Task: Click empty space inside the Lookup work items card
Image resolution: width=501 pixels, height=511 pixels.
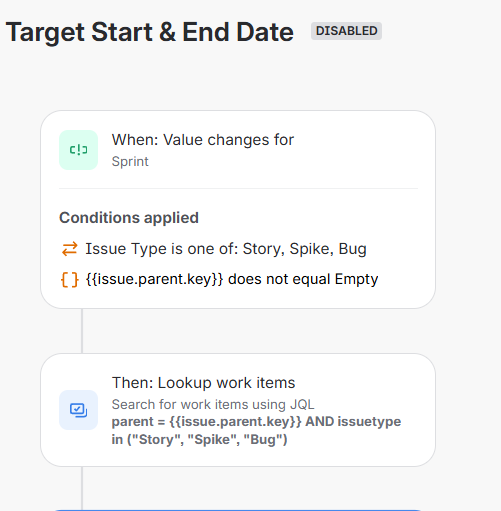Action: click(367, 383)
